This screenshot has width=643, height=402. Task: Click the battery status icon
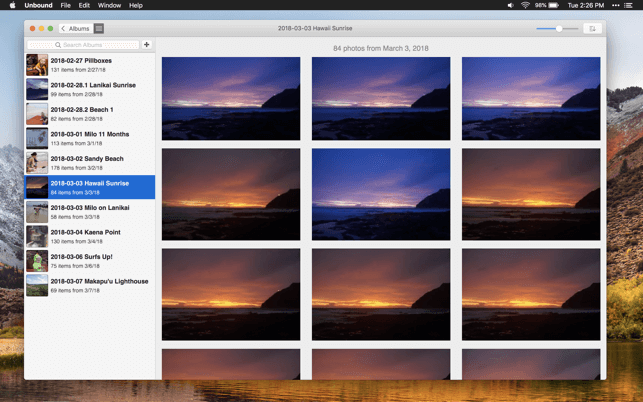[553, 5]
